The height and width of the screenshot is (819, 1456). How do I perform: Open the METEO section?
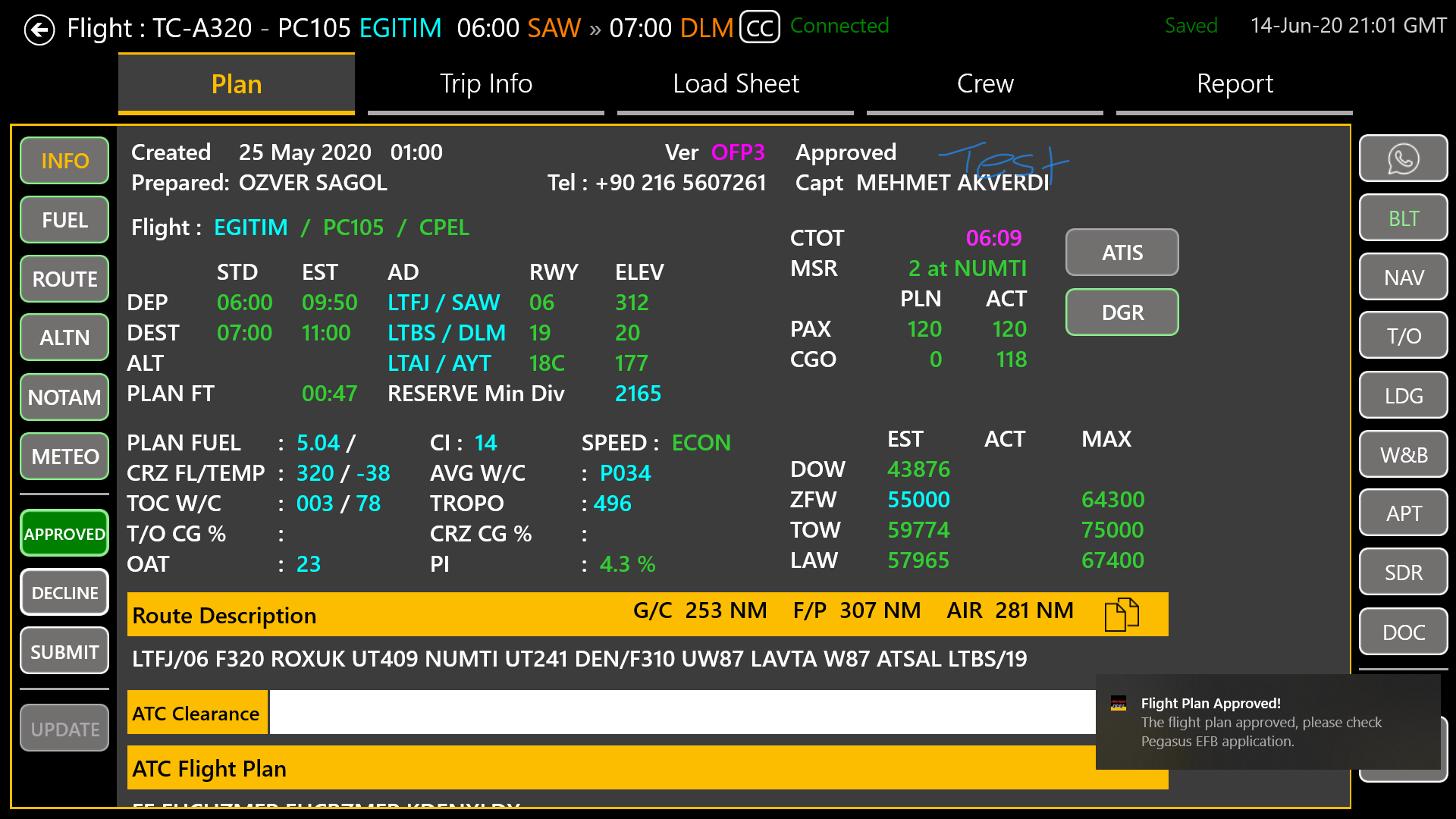pos(64,457)
